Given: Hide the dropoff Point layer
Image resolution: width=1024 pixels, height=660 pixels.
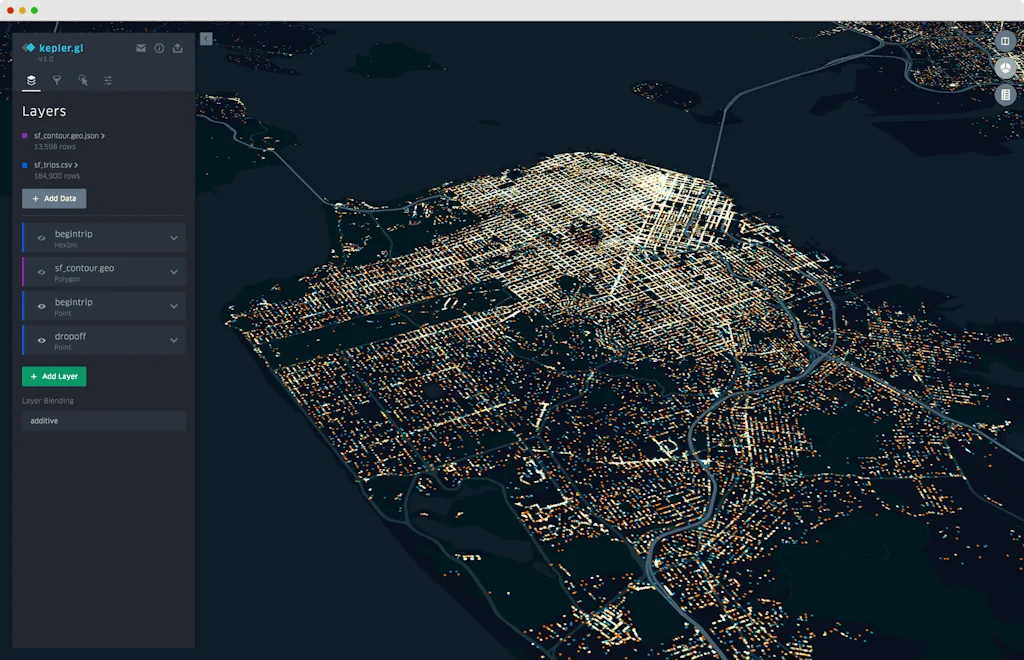Looking at the screenshot, I should [42, 340].
